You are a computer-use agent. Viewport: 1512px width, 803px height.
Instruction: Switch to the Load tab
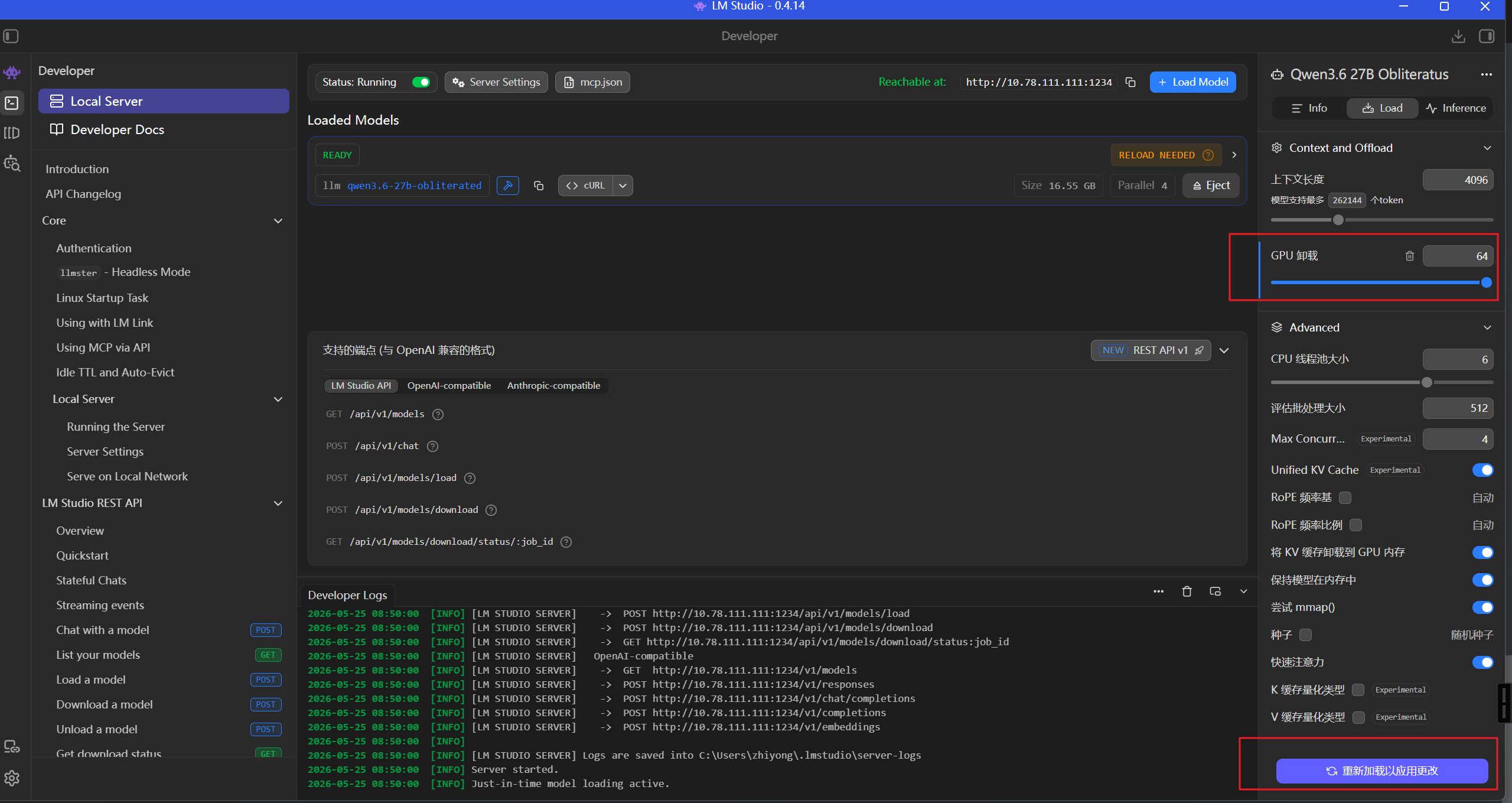pyautogui.click(x=1383, y=108)
